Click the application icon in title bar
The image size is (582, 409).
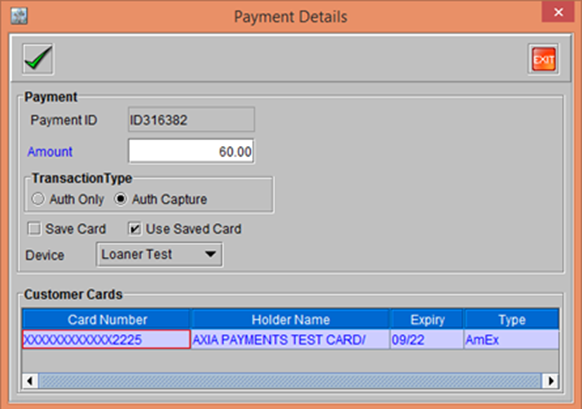pyautogui.click(x=19, y=16)
